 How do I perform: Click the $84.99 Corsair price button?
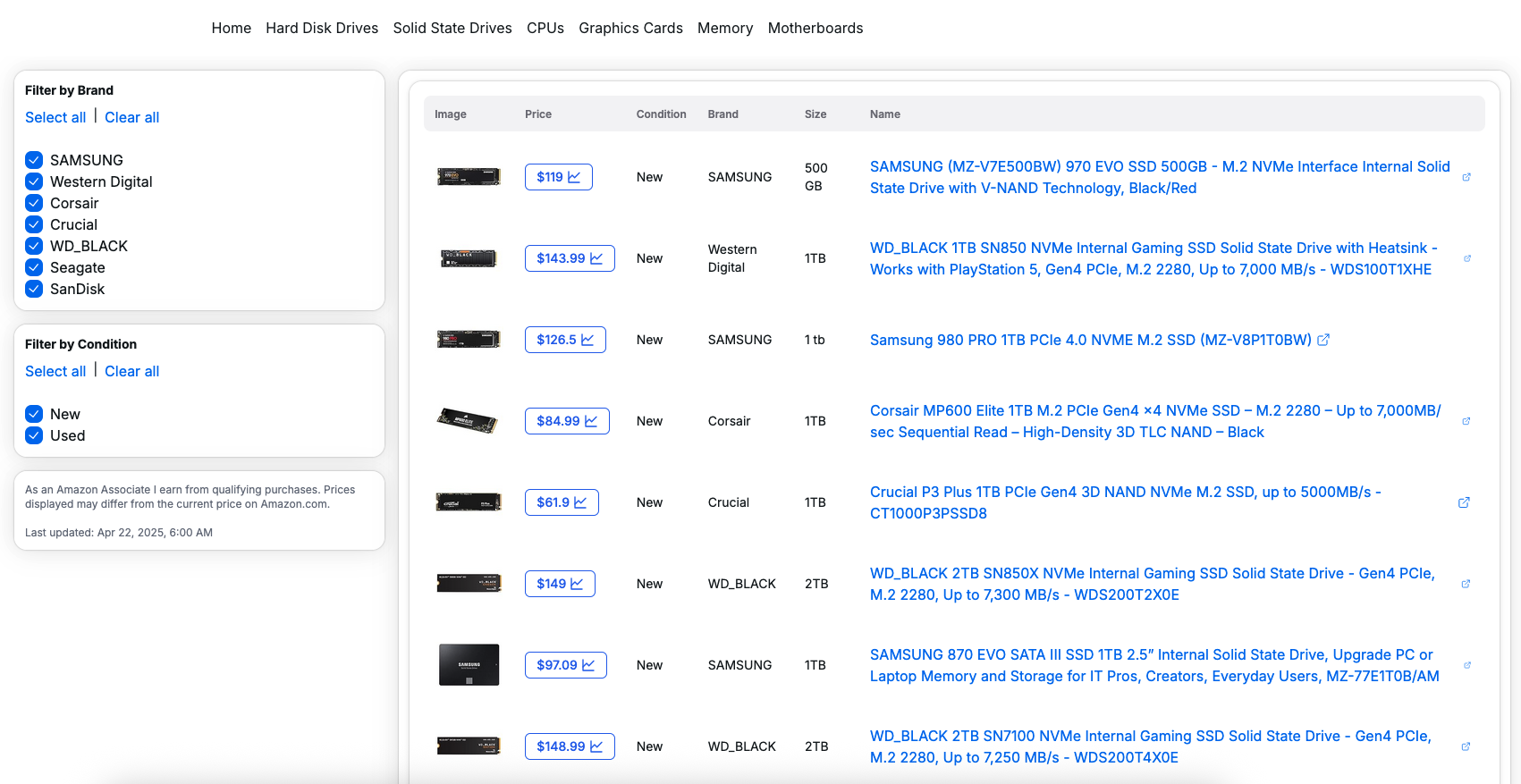(x=567, y=421)
